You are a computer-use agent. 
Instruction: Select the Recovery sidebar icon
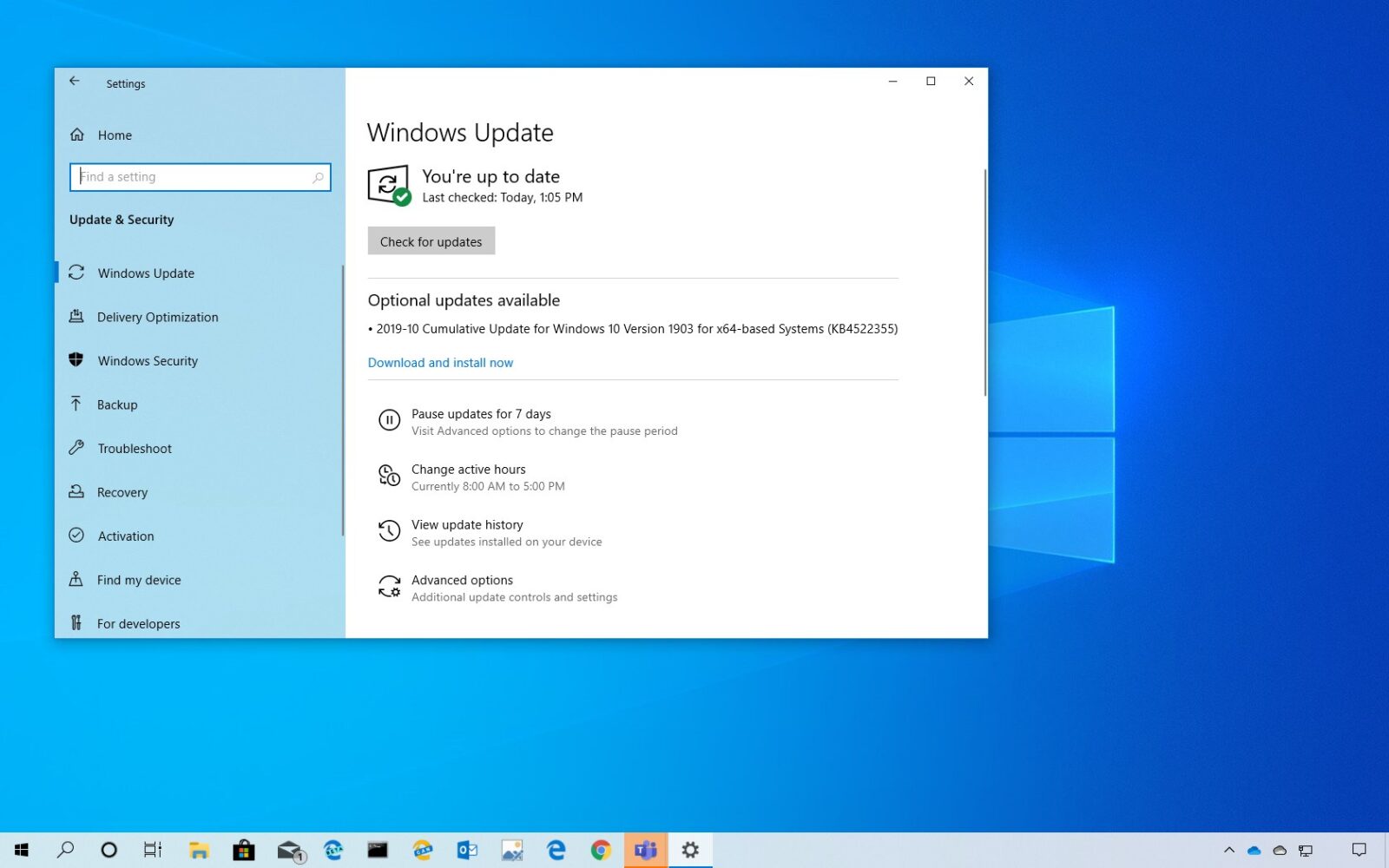click(77, 492)
